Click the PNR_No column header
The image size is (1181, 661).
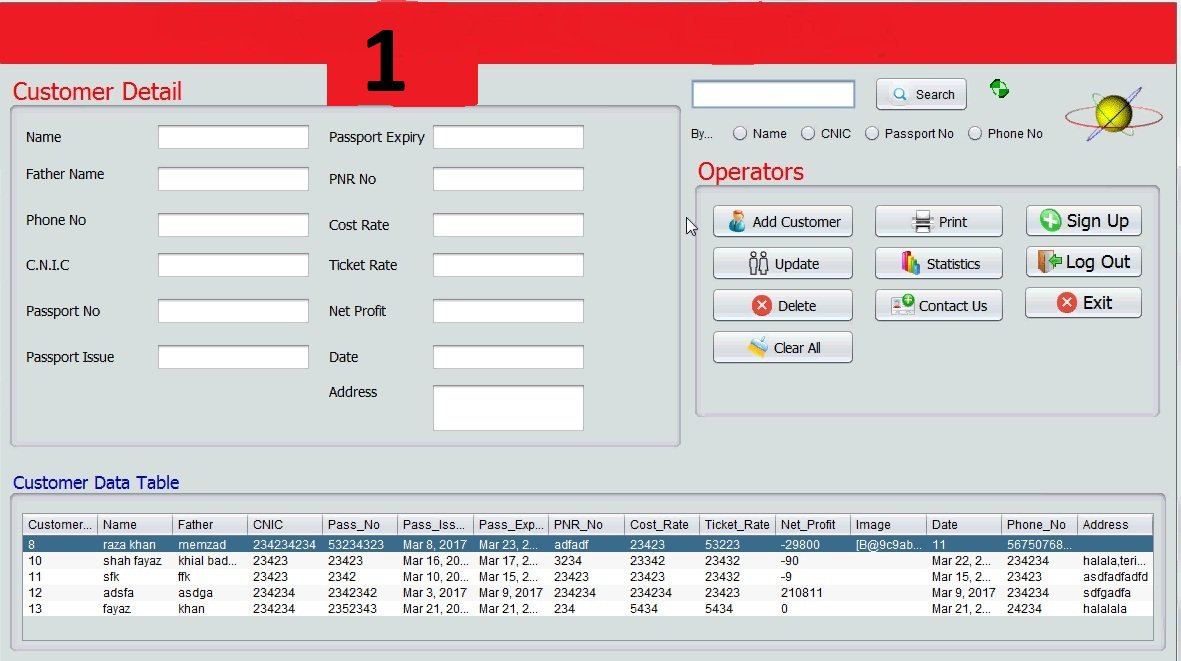587,525
